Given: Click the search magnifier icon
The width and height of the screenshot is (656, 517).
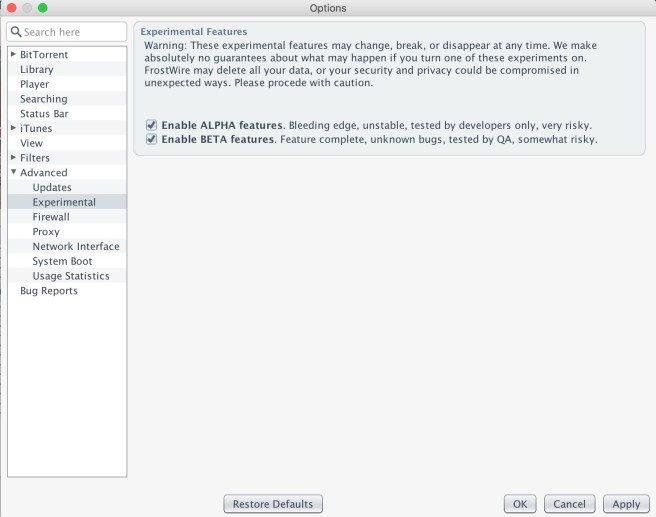Looking at the screenshot, I should 16,32.
